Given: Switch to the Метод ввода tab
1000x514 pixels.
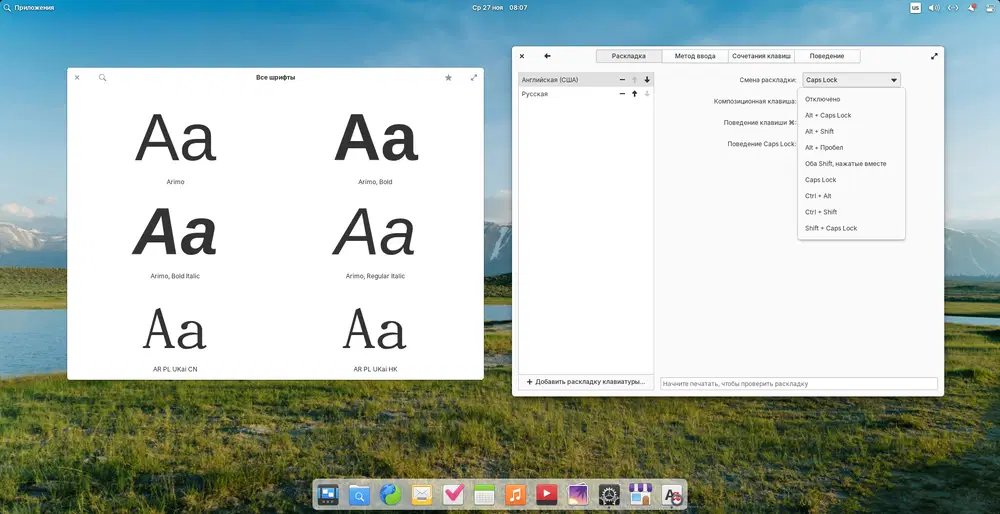Looking at the screenshot, I should click(x=695, y=56).
